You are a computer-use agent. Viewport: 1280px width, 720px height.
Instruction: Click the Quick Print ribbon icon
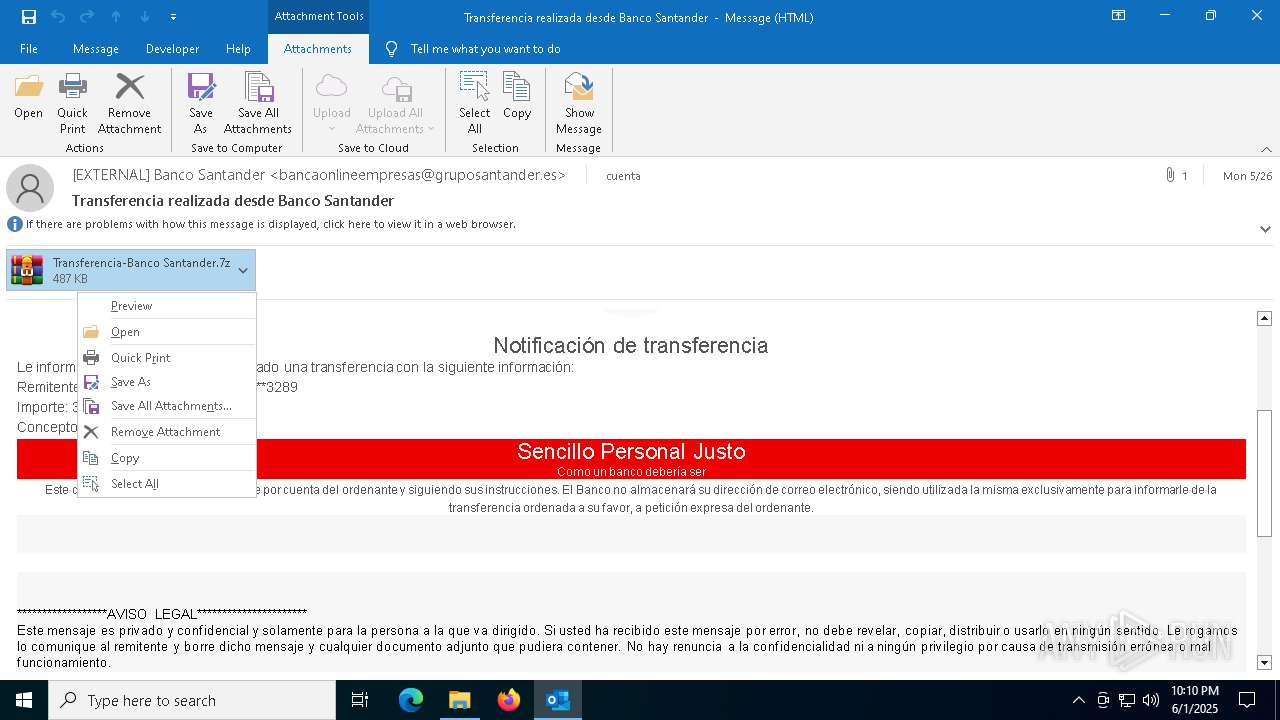pos(72,103)
